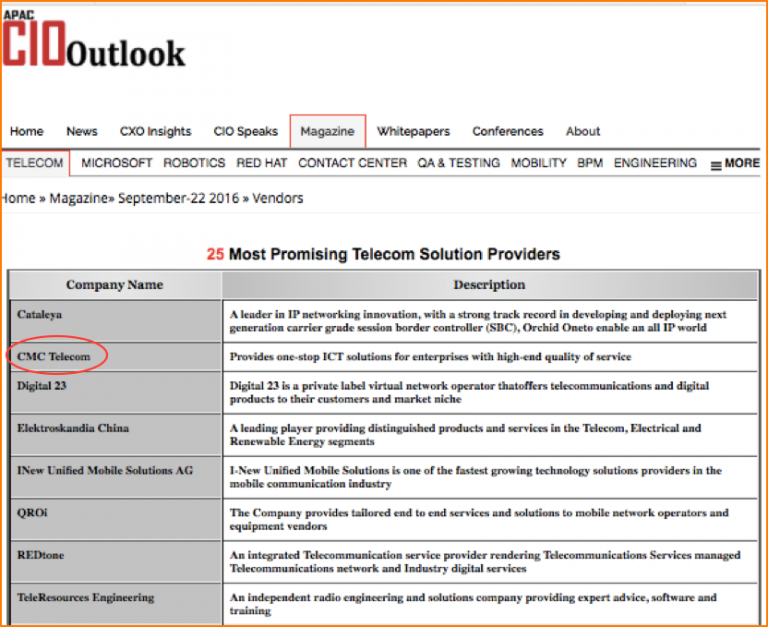Open CXO Insights menu item

pos(155,131)
